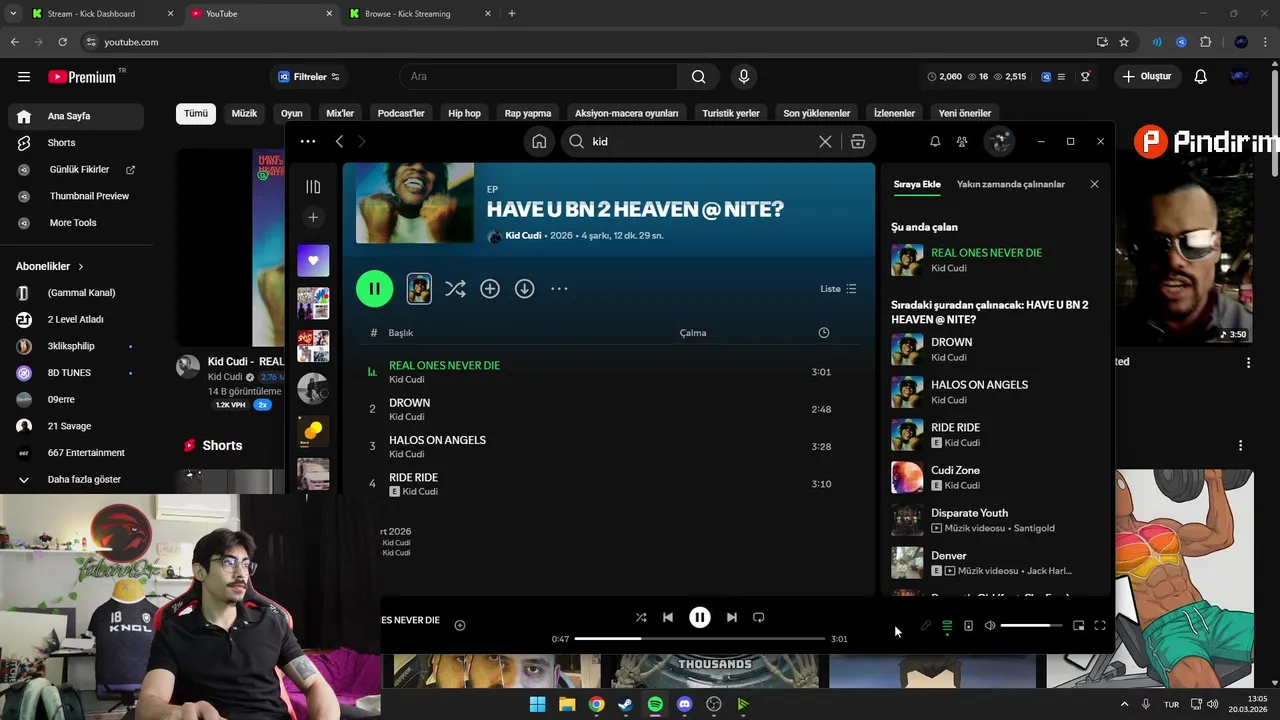Open Spotify Browse icon in search bar
Viewport: 1280px width, 720px height.
(858, 142)
